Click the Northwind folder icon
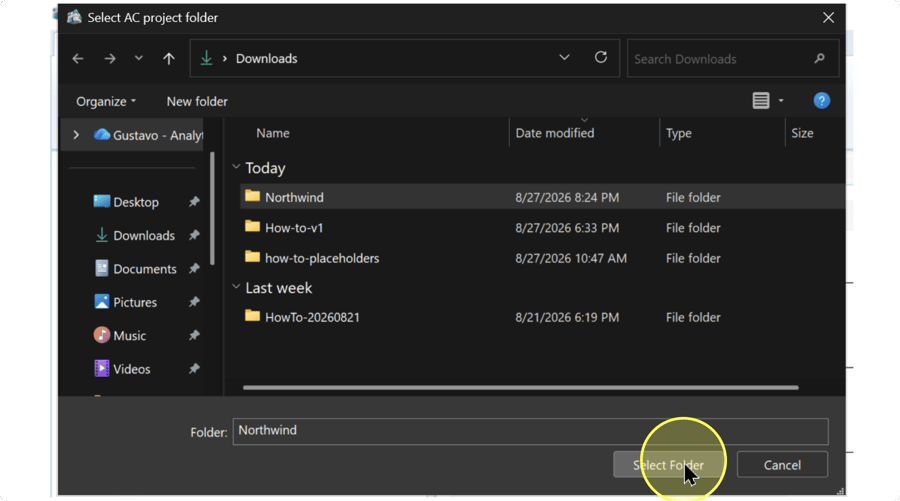900x501 pixels. [252, 196]
